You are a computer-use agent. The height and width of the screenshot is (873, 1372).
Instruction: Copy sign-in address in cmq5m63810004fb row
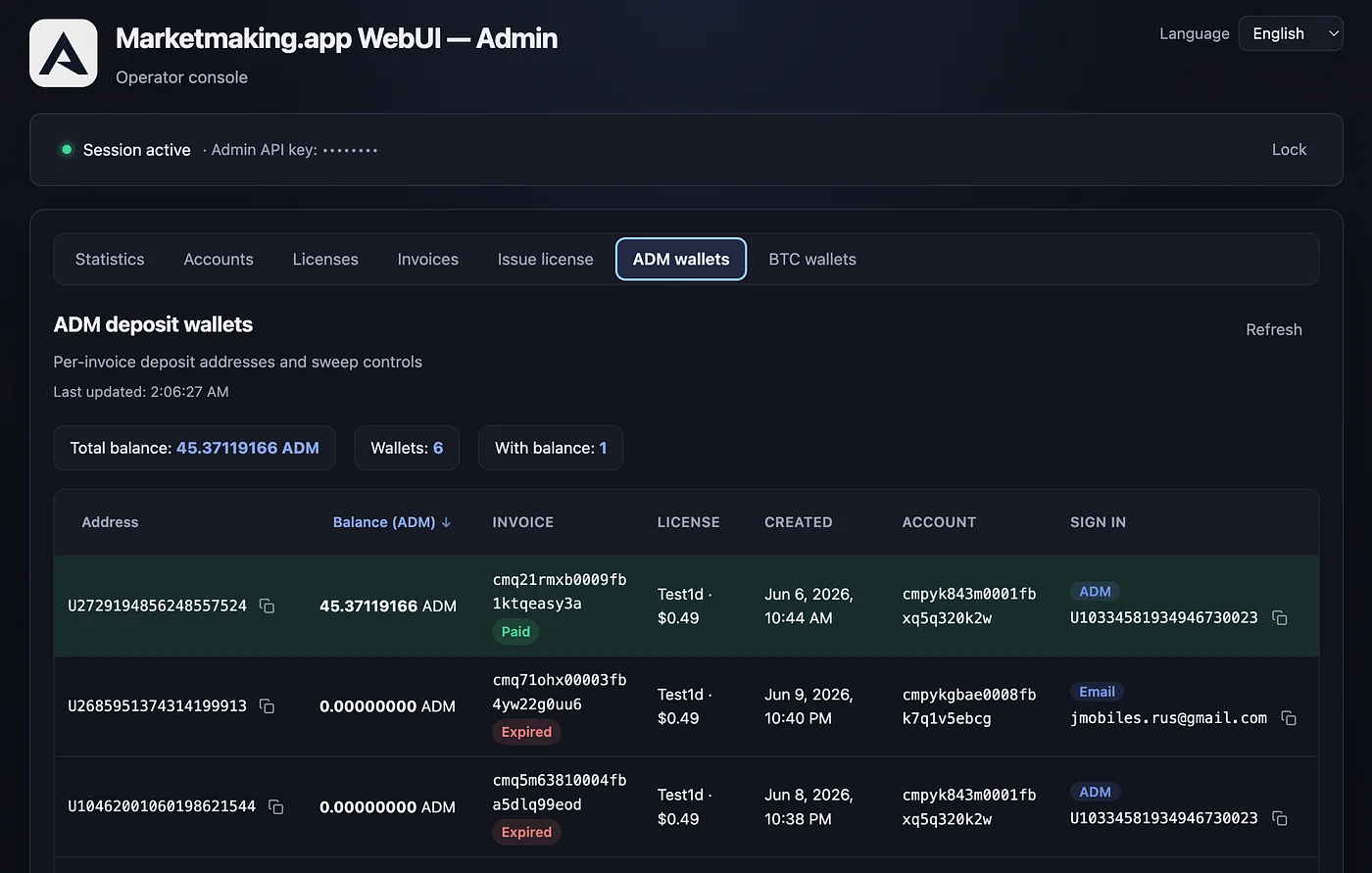1279,818
